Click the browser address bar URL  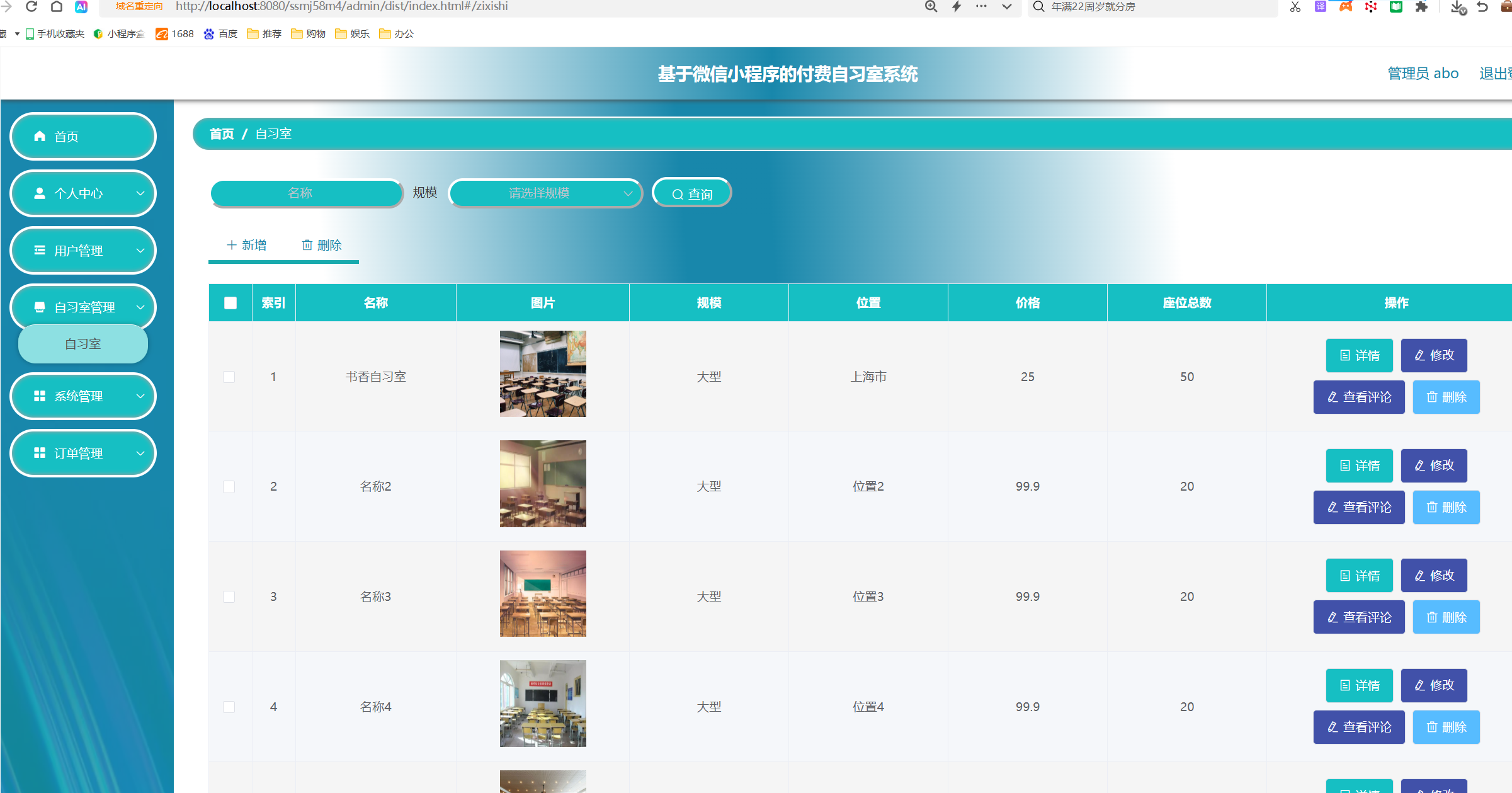341,6
